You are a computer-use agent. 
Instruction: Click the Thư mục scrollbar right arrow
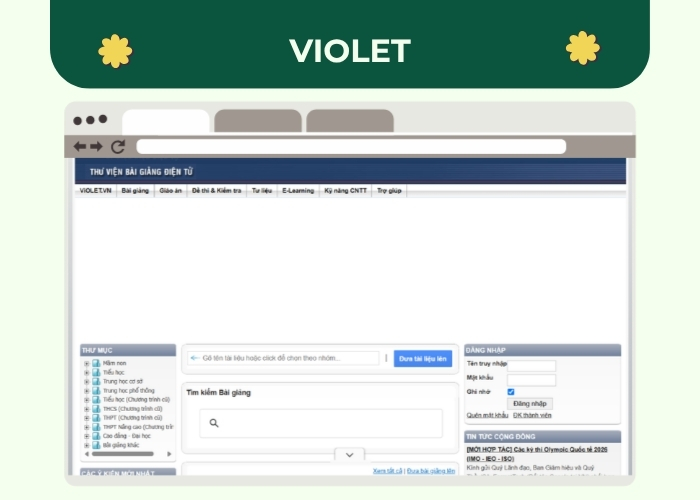click(x=169, y=454)
